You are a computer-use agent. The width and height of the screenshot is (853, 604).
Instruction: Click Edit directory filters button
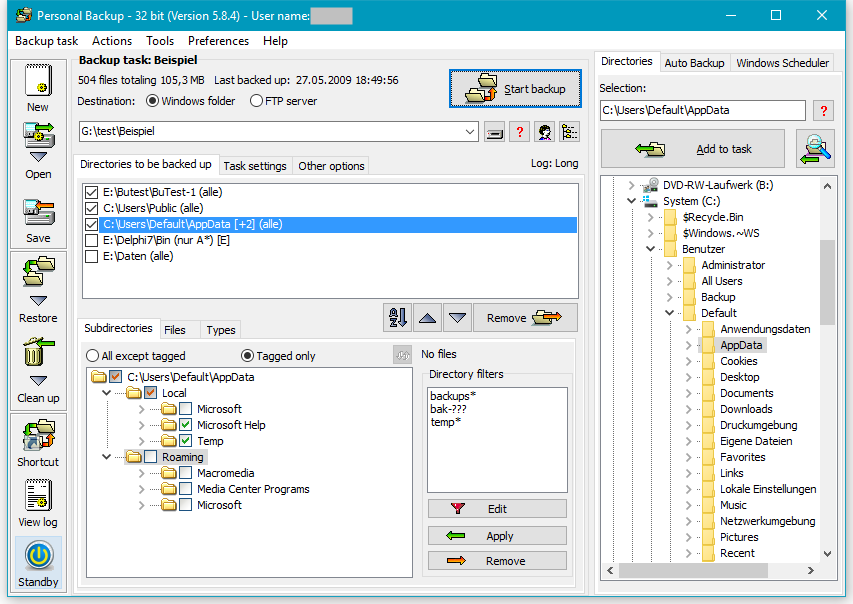(x=497, y=509)
